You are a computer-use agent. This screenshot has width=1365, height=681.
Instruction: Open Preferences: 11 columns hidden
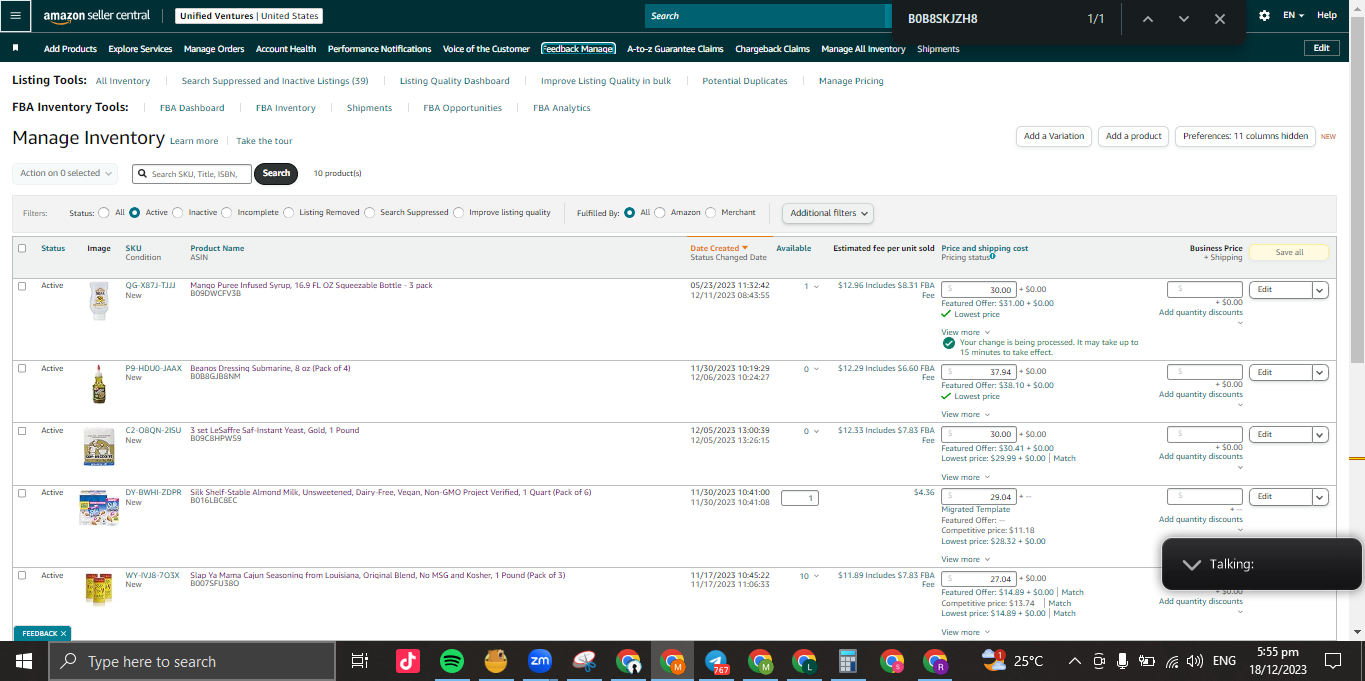(1245, 136)
